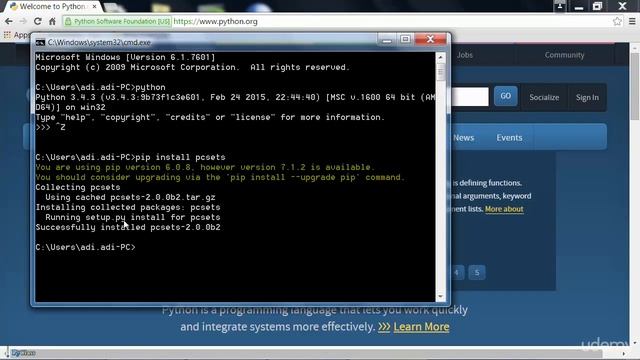Image resolution: width=640 pixels, height=360 pixels.
Task: Click the green SSL lock certificate badge
Action: (x=117, y=21)
